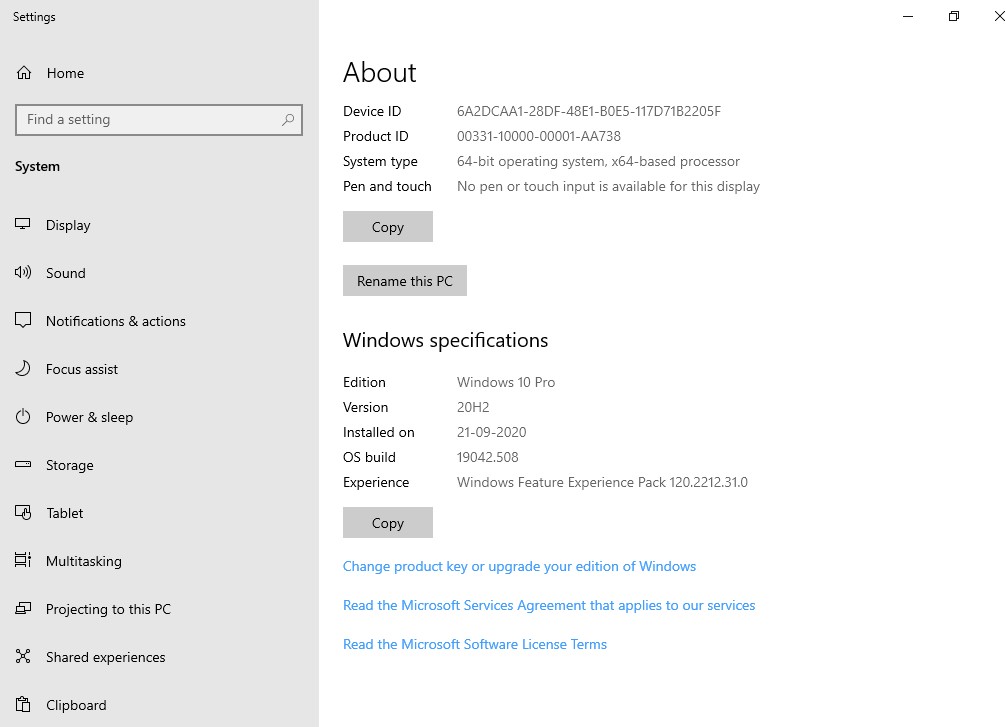Click the About page heading
The width and height of the screenshot is (1006, 727).
(379, 72)
